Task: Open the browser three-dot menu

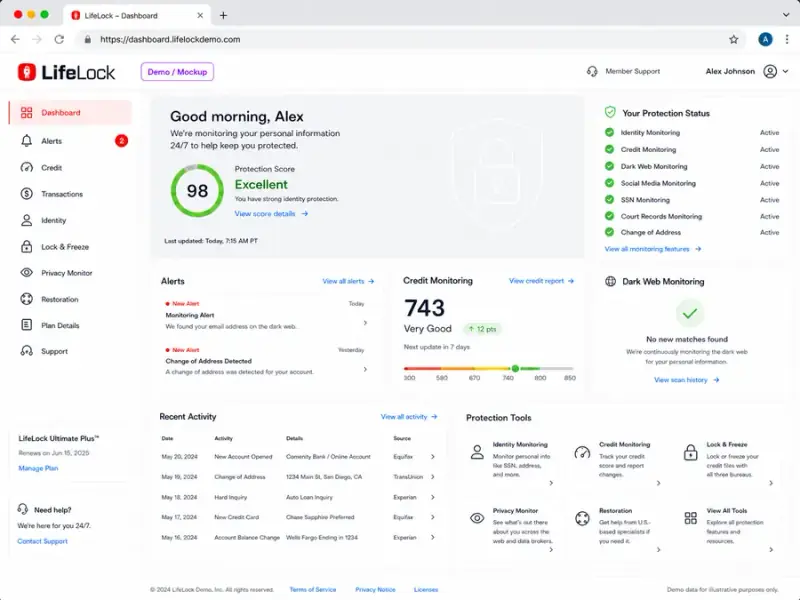Action: point(787,39)
